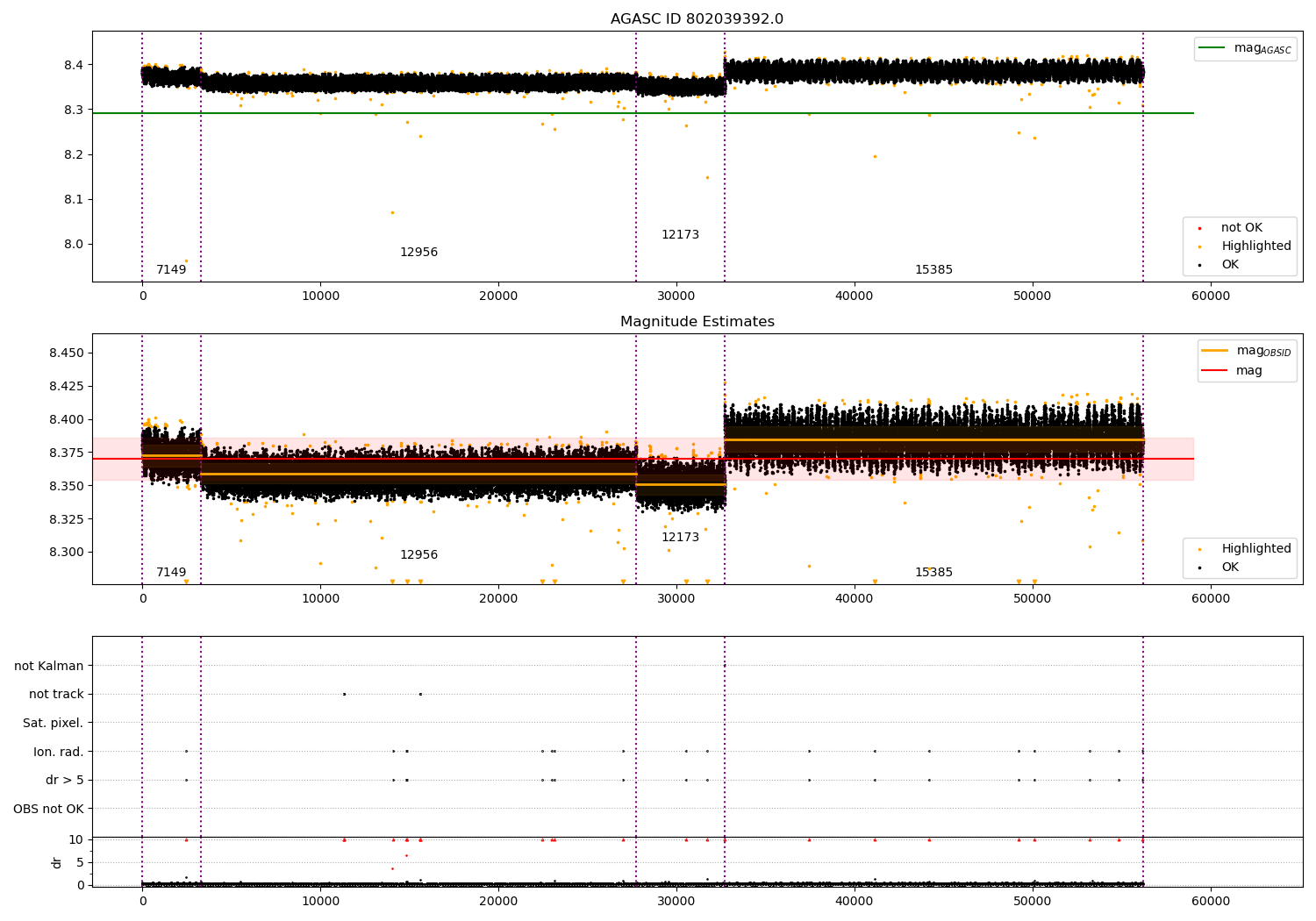
Task: Click the 8.1 tick on the top y-axis
Action: tap(74, 200)
